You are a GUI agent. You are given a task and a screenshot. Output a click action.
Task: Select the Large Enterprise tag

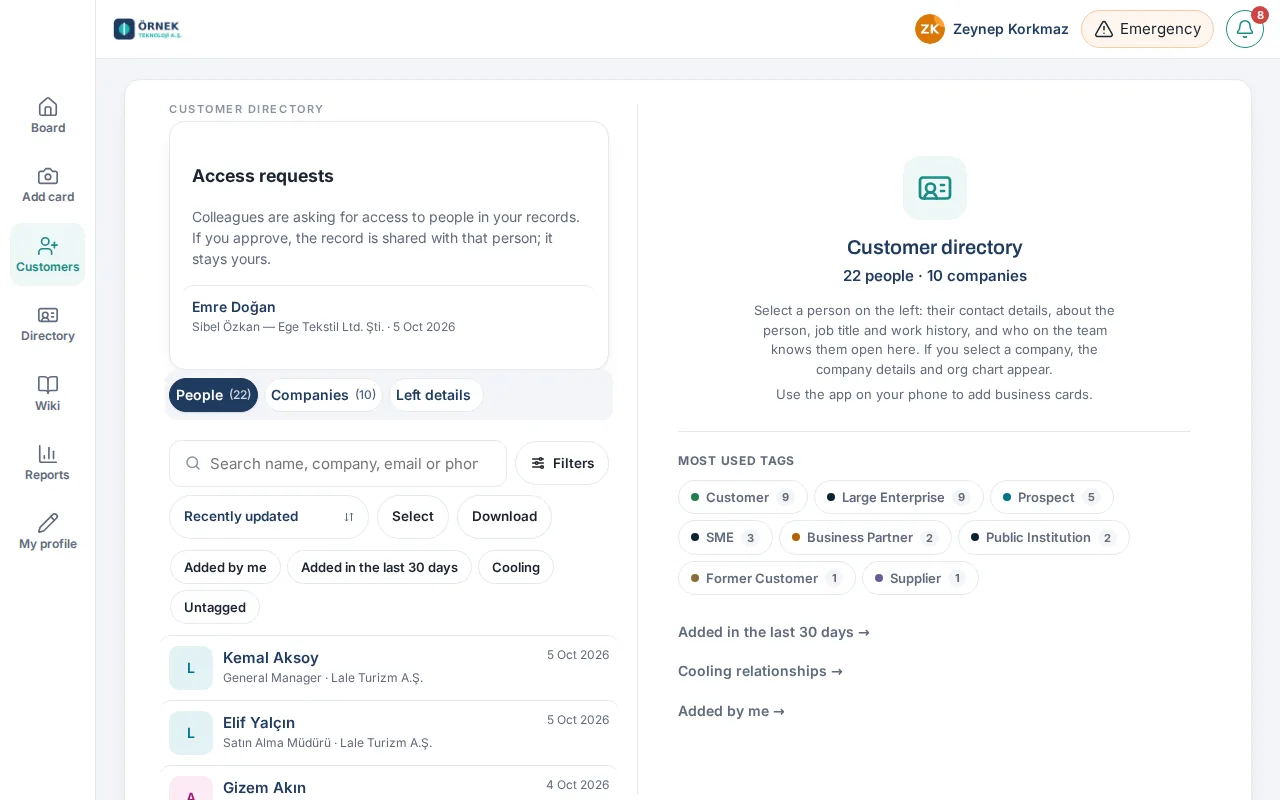pyautogui.click(x=899, y=497)
